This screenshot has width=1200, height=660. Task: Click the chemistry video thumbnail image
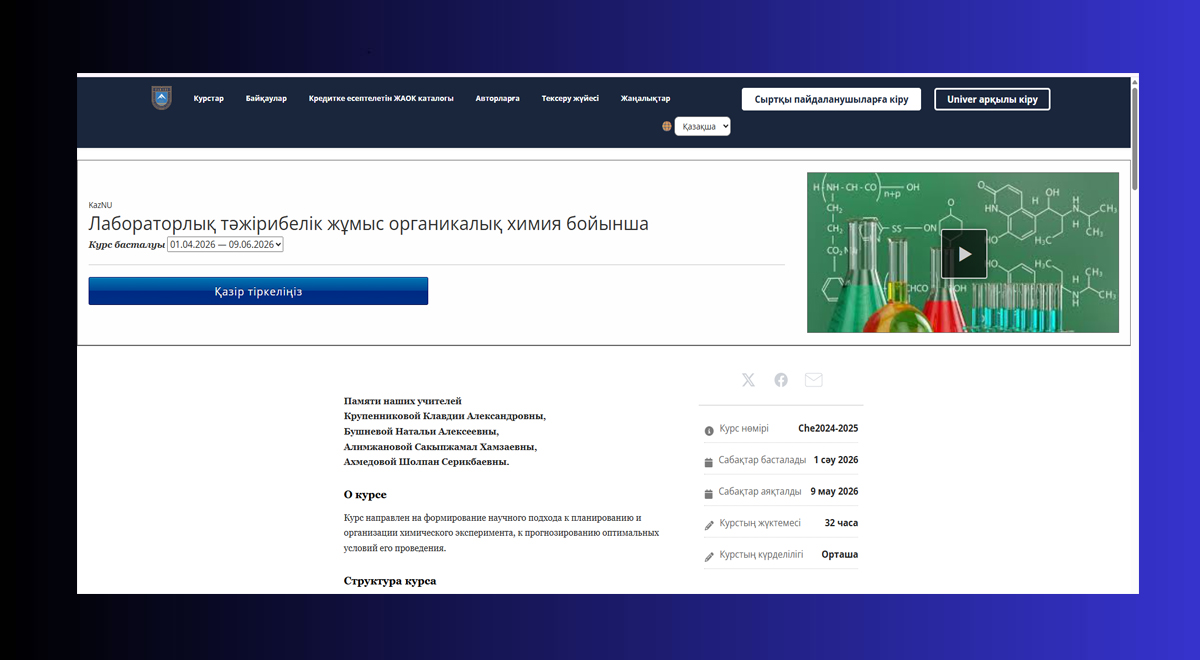click(x=963, y=253)
